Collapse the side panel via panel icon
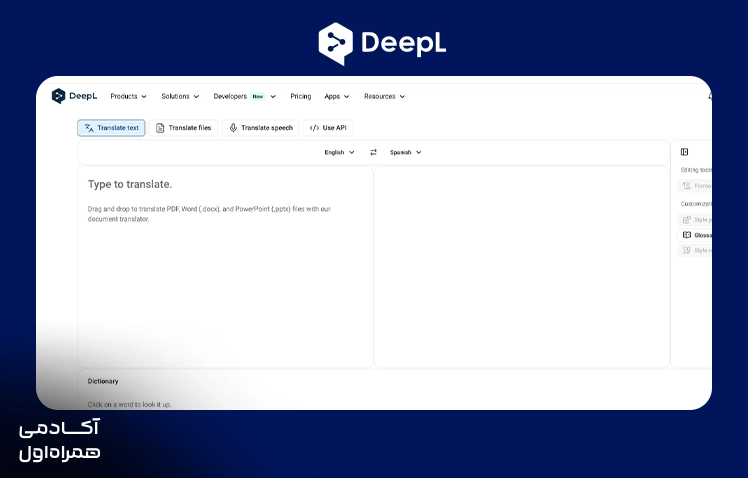This screenshot has width=748, height=478. pyautogui.click(x=685, y=152)
